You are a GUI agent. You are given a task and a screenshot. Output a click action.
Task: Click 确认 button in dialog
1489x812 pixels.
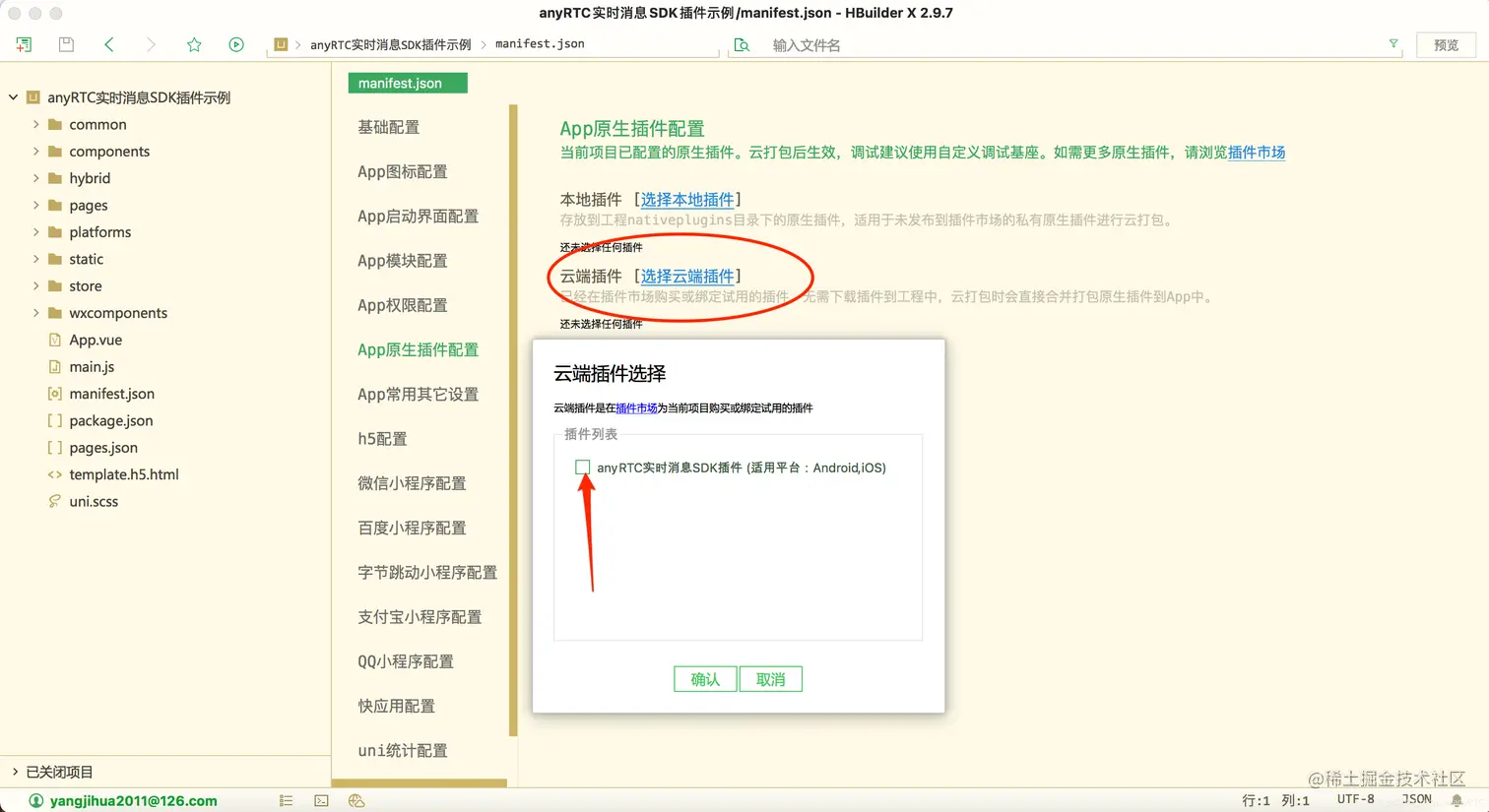pos(705,679)
